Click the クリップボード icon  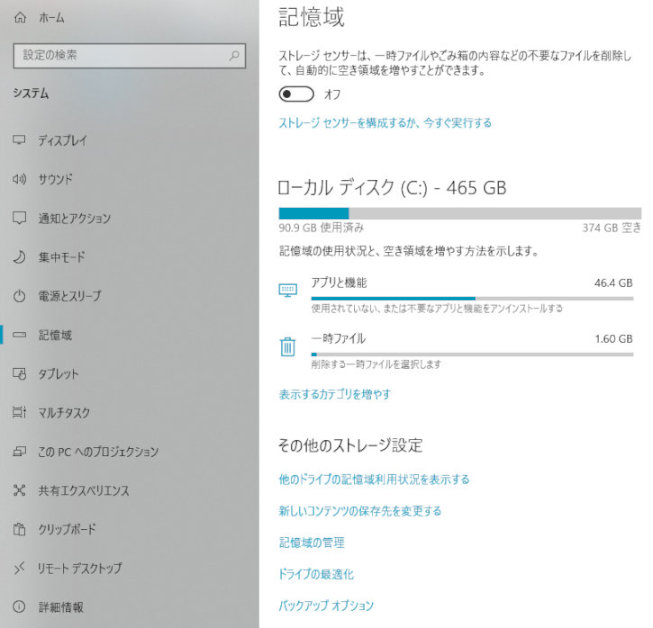19,529
